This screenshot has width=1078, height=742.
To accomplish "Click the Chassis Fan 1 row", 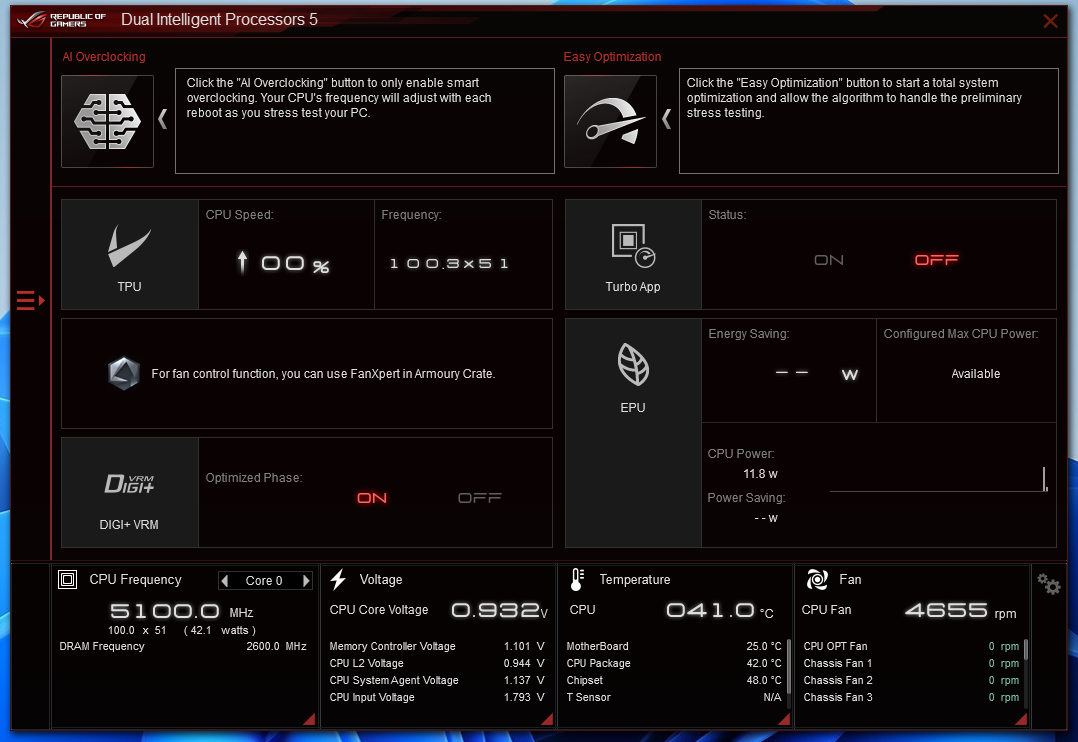I will pos(912,664).
